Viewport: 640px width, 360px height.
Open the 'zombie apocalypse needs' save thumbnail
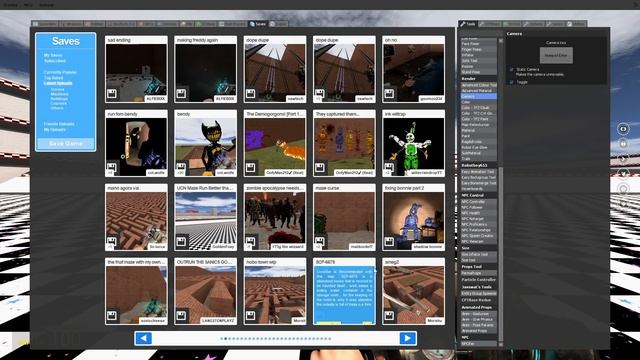(x=275, y=221)
